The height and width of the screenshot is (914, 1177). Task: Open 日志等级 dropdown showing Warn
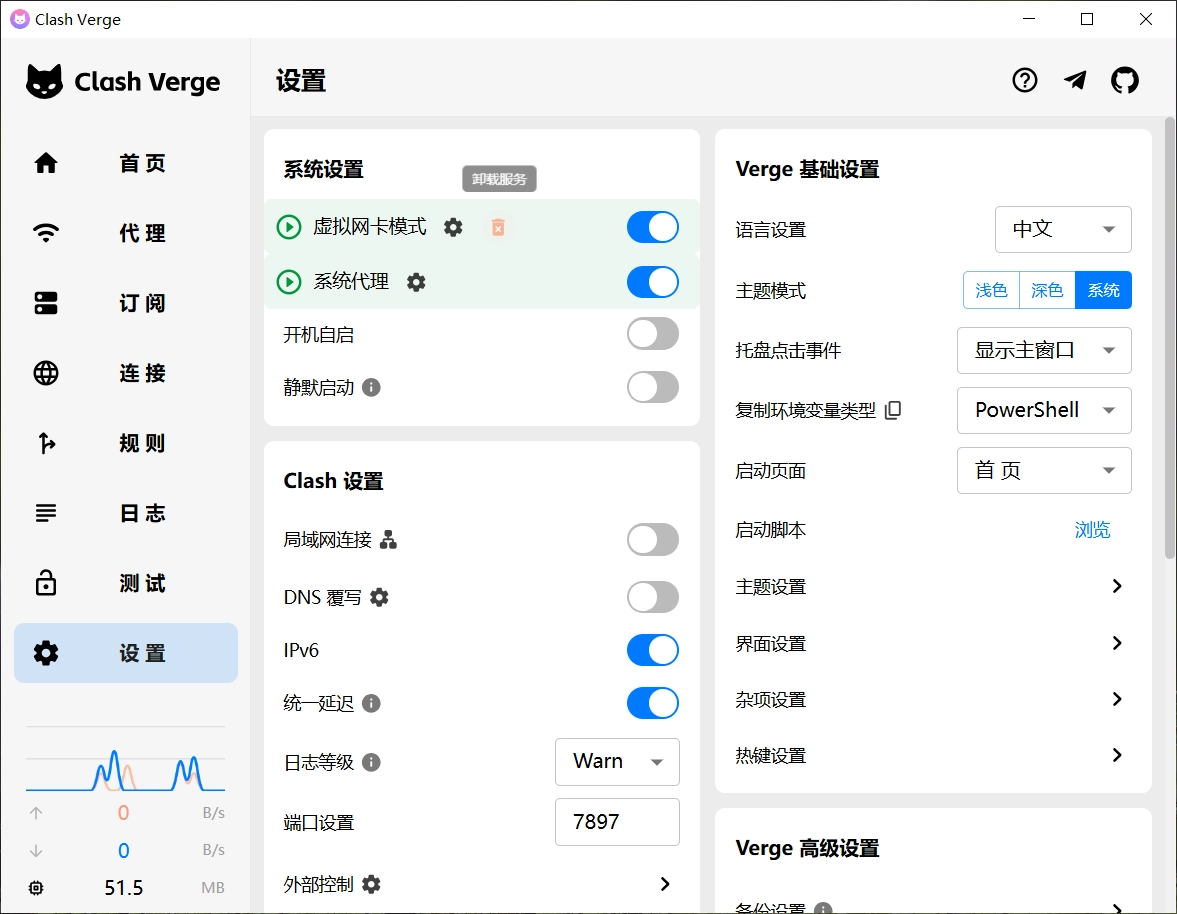[x=617, y=762]
